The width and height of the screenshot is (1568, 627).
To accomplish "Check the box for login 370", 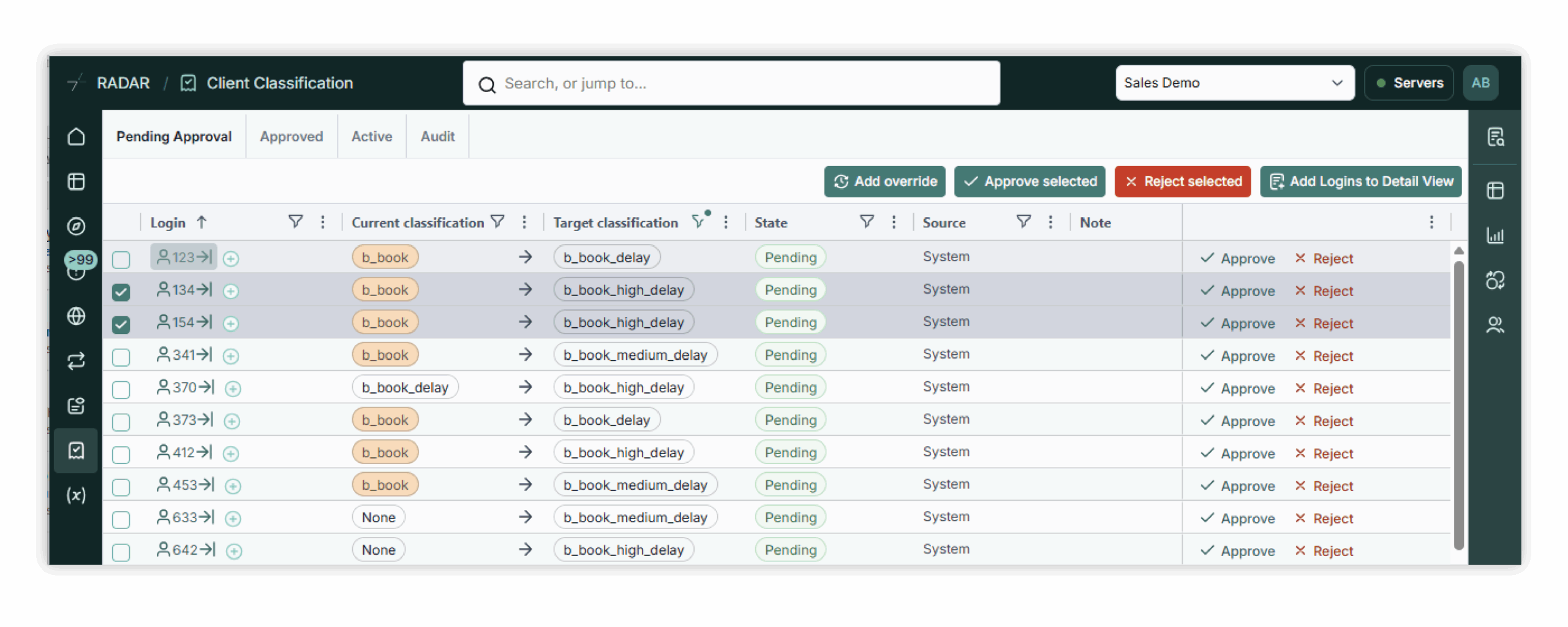I will (x=121, y=389).
